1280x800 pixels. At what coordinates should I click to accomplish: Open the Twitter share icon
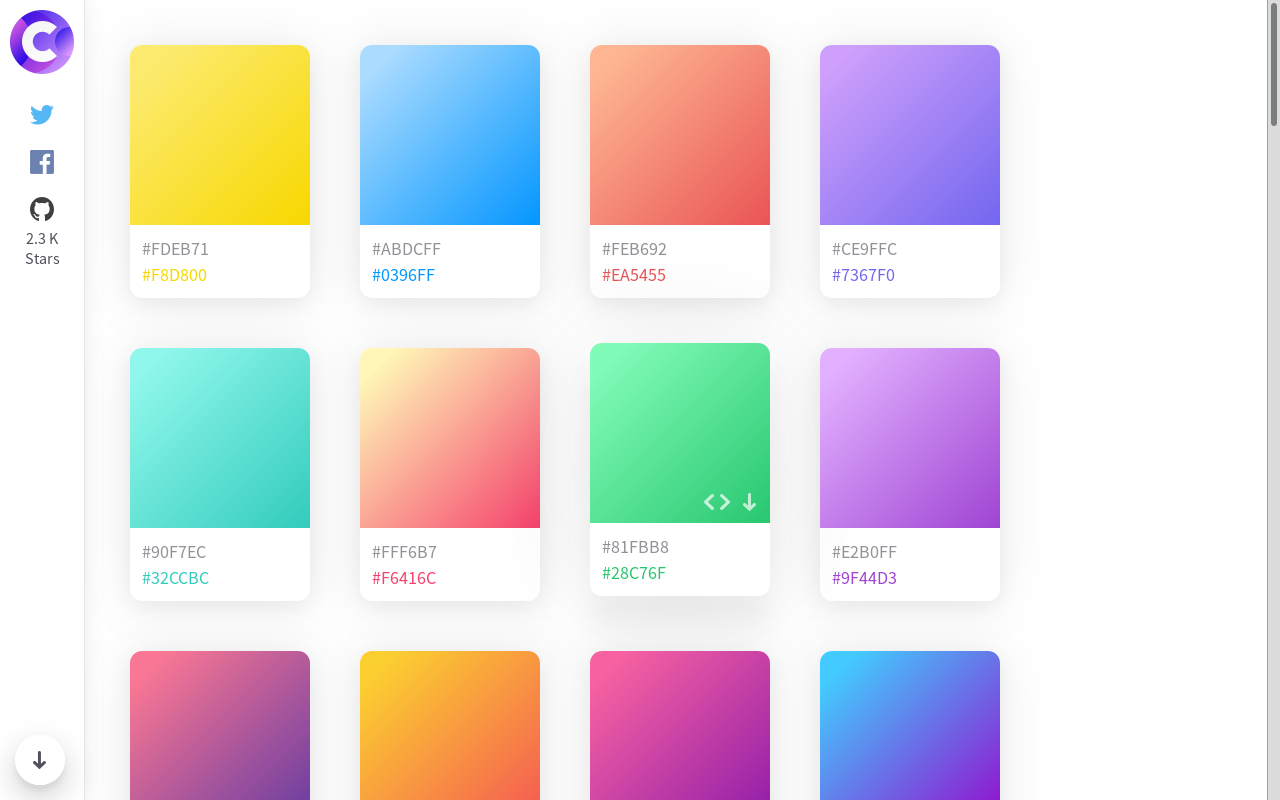tap(42, 115)
